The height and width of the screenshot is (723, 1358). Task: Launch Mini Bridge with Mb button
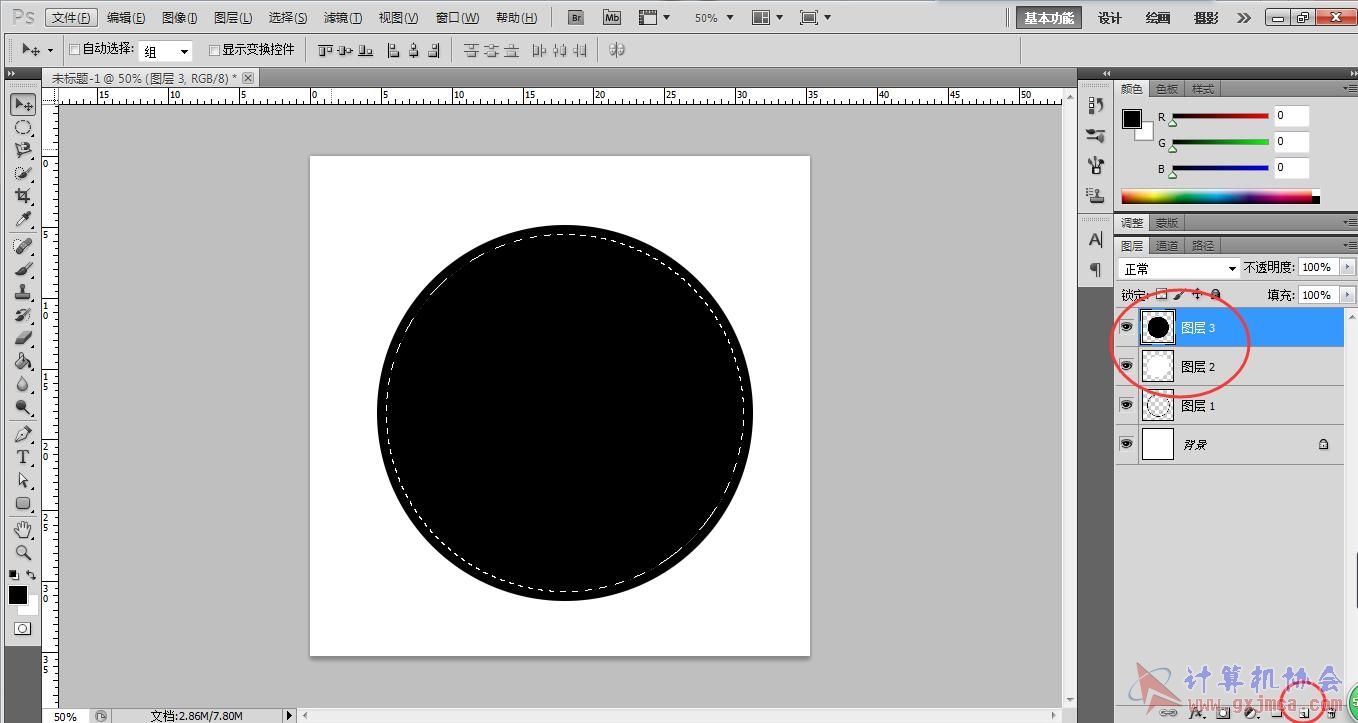pos(612,18)
